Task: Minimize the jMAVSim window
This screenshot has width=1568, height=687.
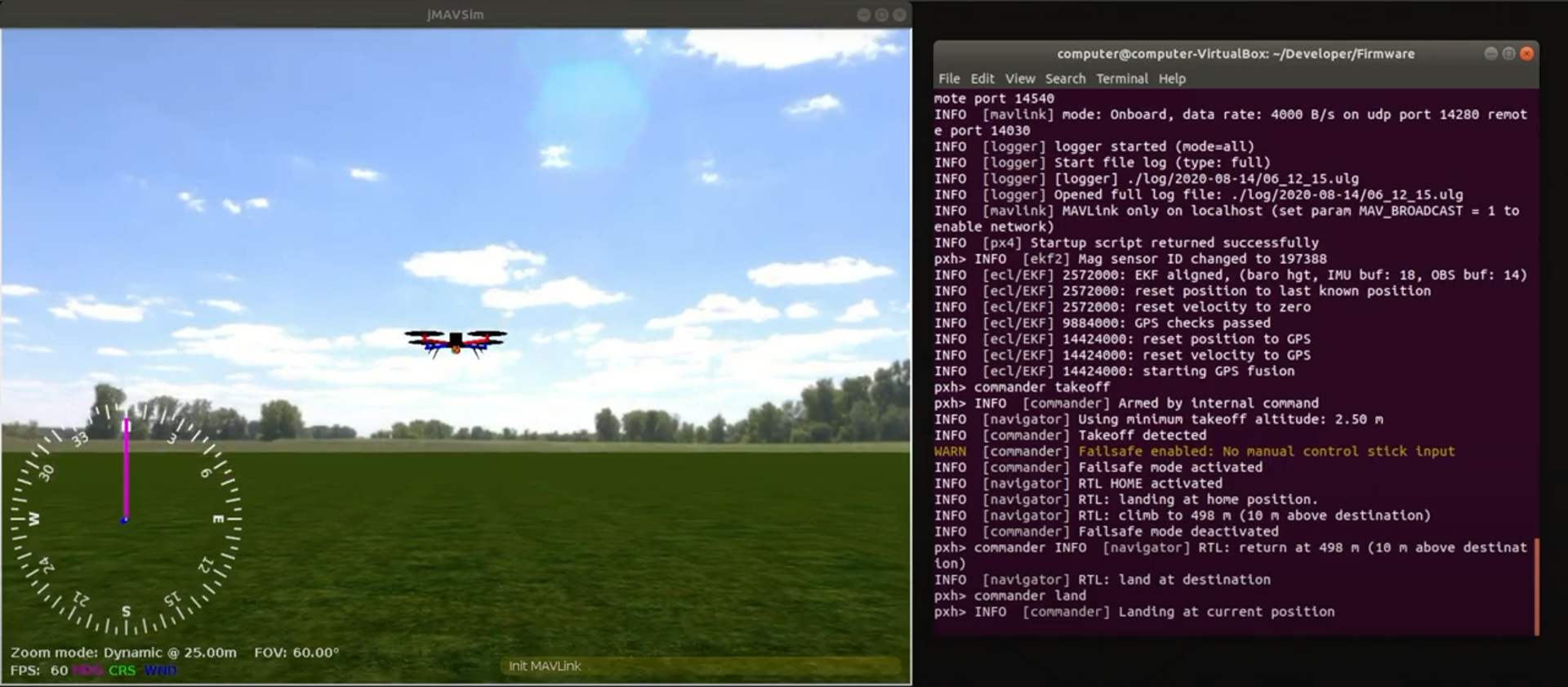Action: [x=863, y=15]
